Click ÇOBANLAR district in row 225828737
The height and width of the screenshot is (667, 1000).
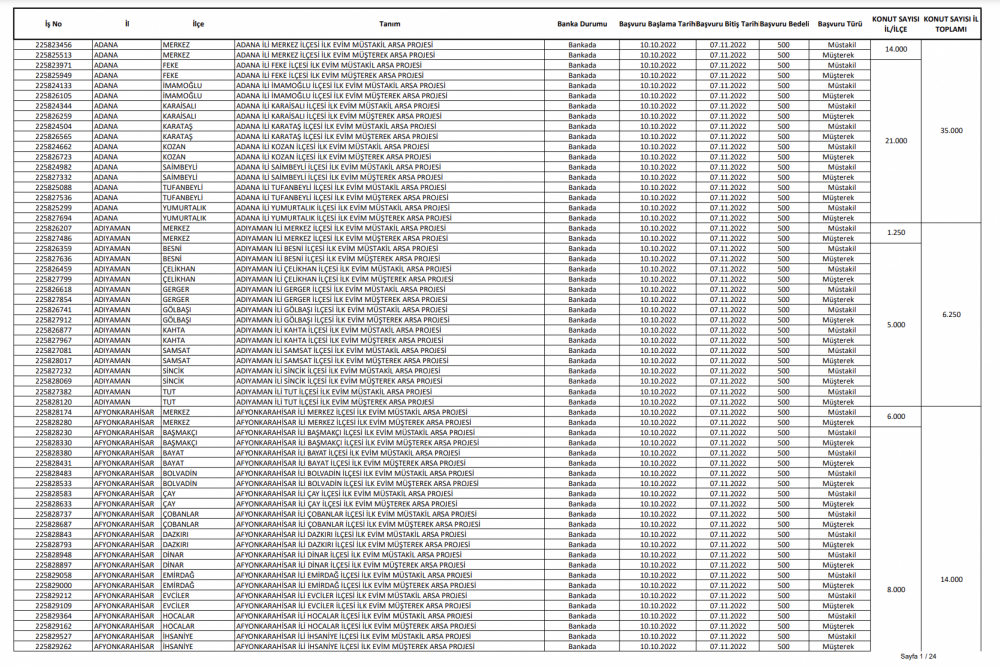pyautogui.click(x=180, y=514)
